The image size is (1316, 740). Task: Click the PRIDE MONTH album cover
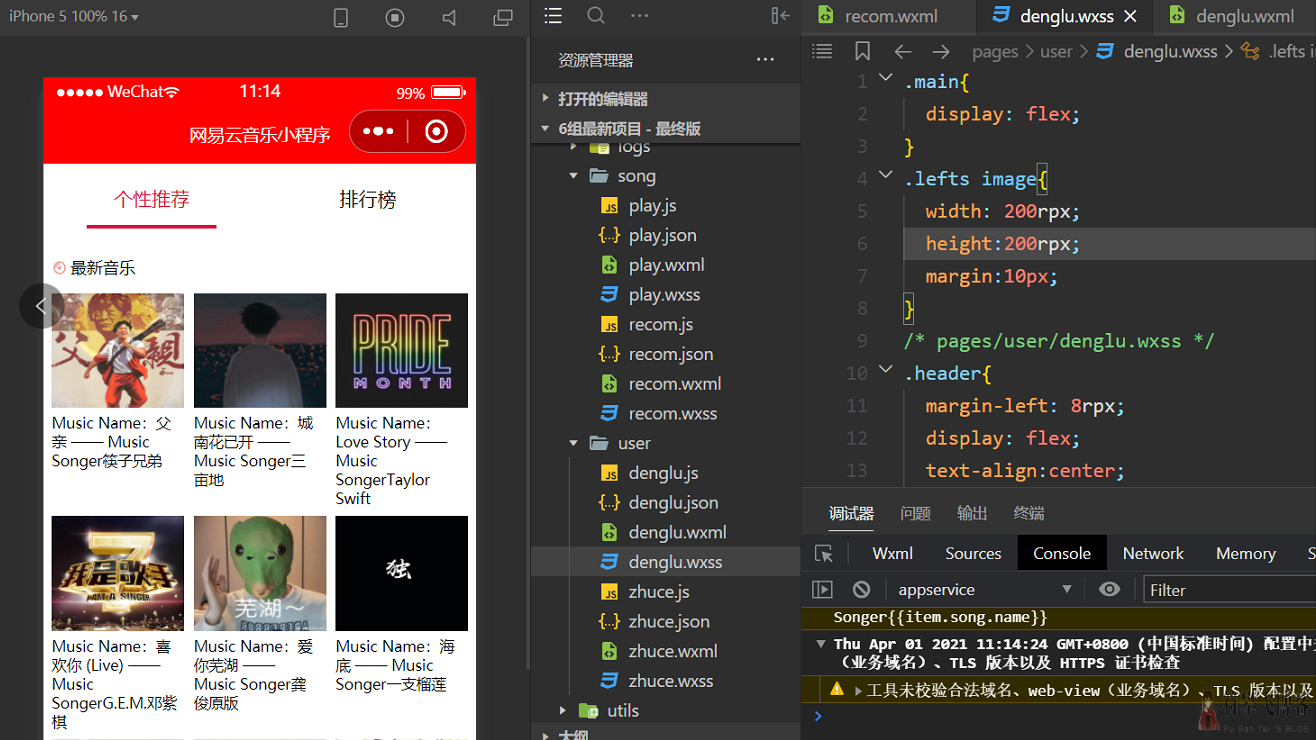point(402,350)
